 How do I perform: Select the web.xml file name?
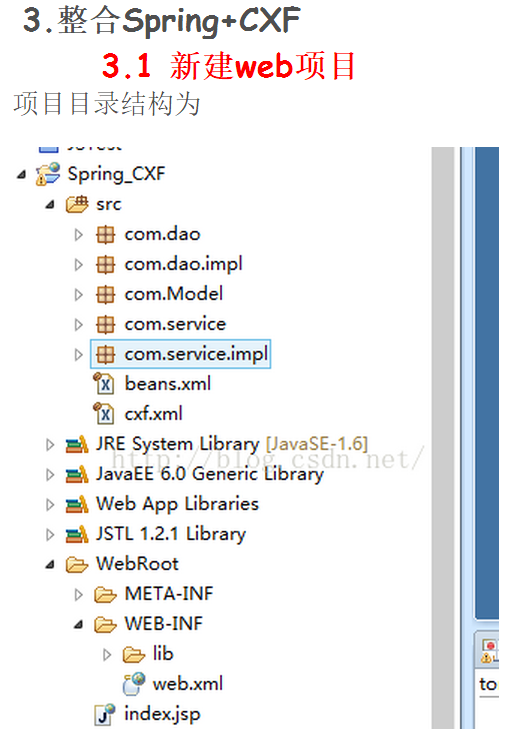coord(187,684)
